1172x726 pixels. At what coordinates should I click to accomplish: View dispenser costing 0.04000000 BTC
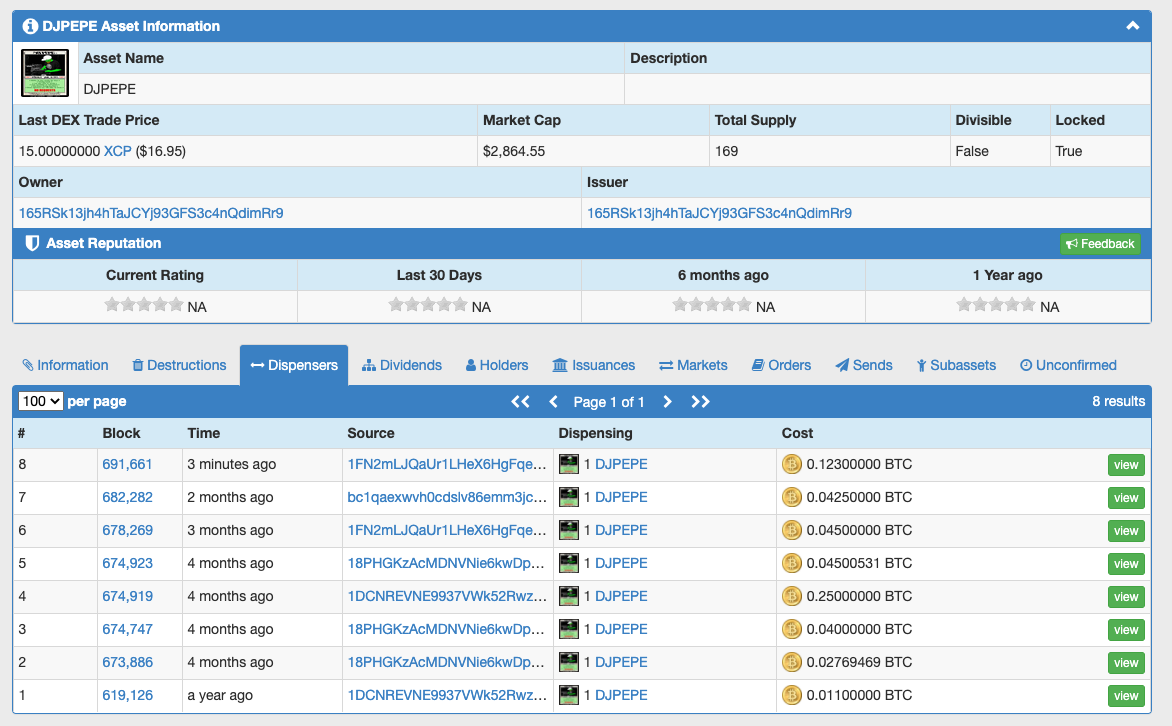[1126, 630]
